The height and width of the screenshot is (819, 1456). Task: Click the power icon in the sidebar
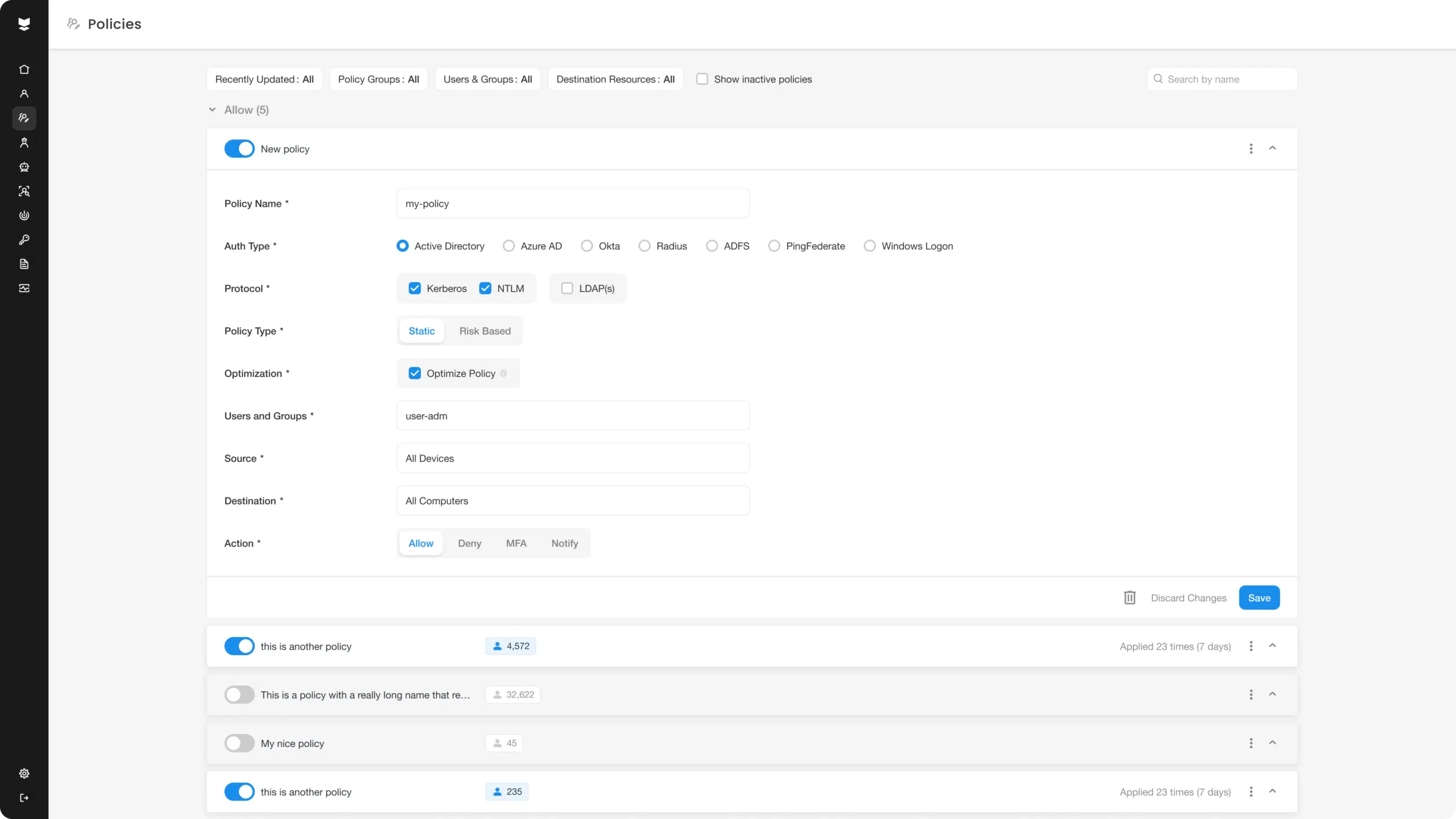coord(24,216)
